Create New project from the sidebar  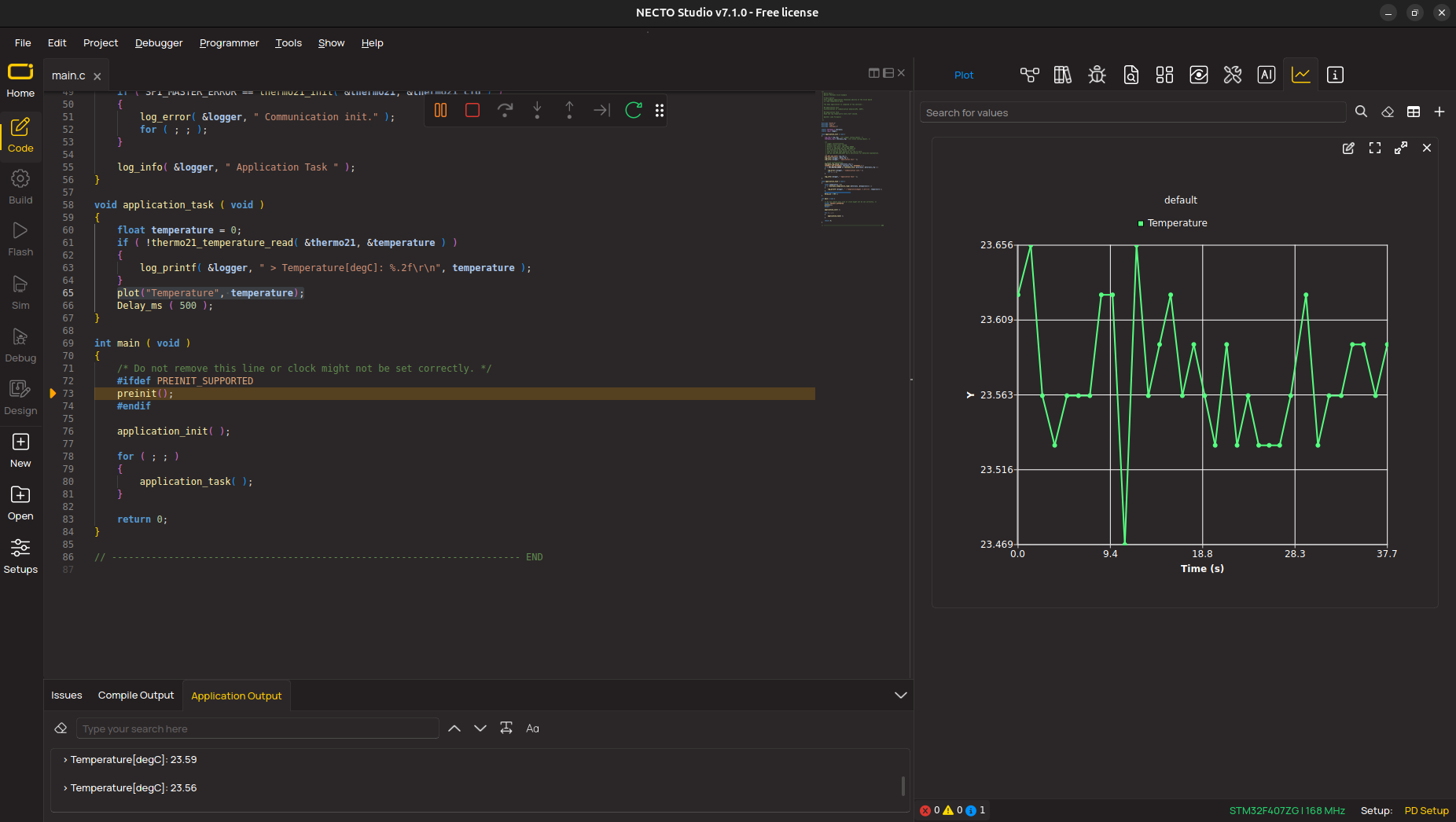[x=20, y=450]
